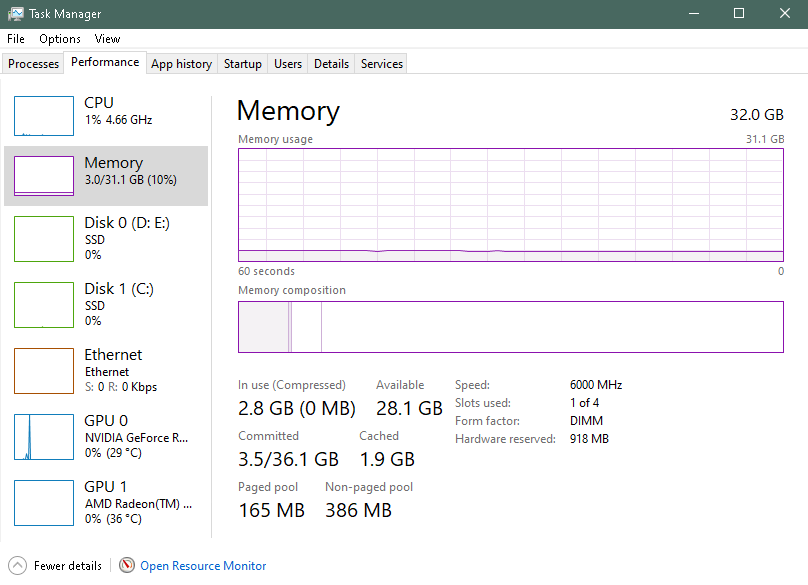Click the DIMM form factor value

(586, 421)
